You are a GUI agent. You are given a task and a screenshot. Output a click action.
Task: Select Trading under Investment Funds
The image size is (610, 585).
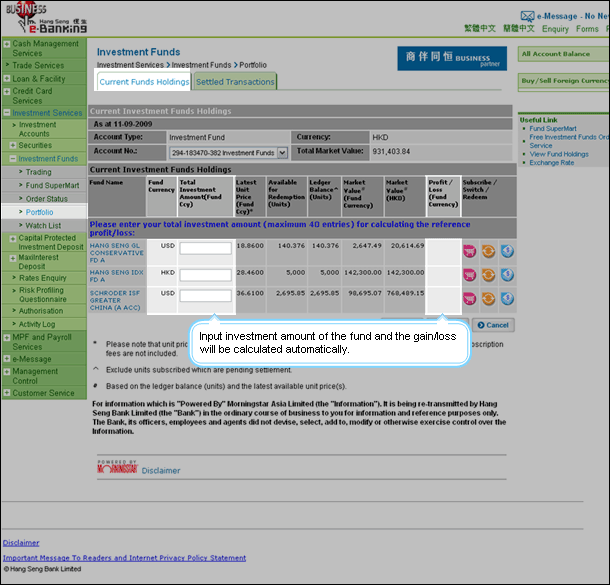coord(39,172)
